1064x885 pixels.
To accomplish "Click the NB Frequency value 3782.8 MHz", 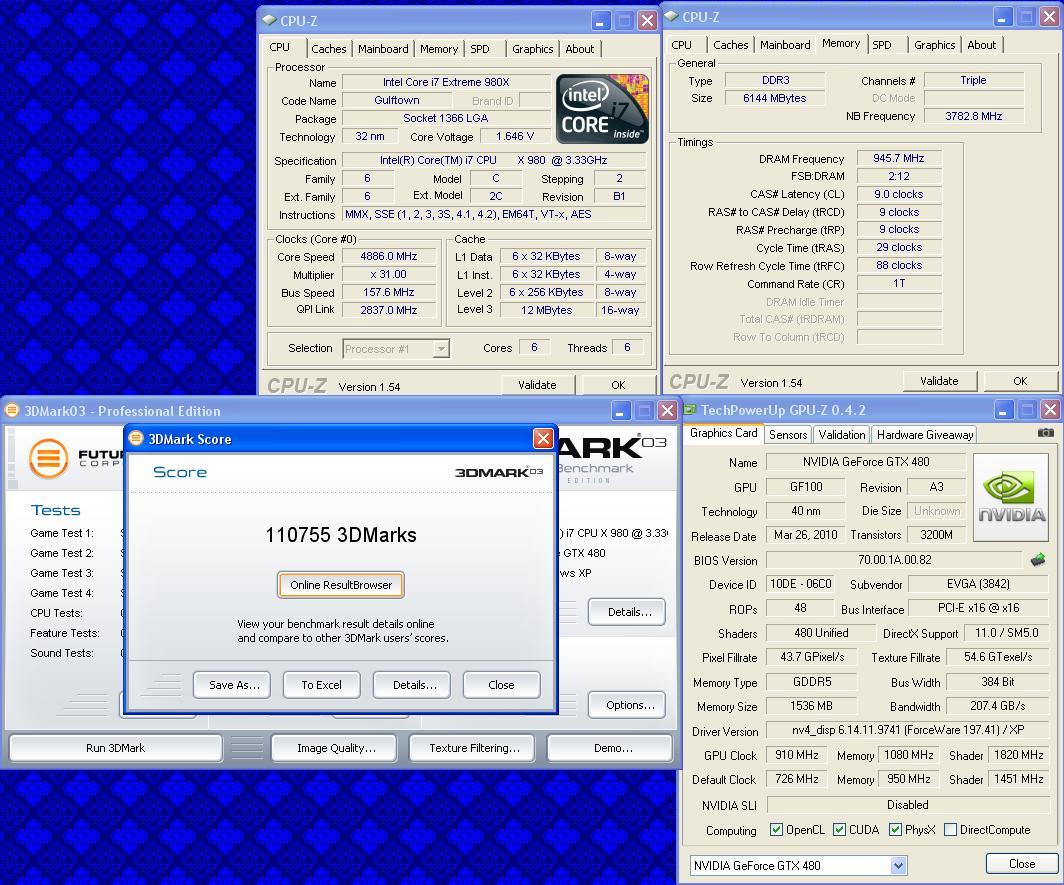I will [x=973, y=116].
